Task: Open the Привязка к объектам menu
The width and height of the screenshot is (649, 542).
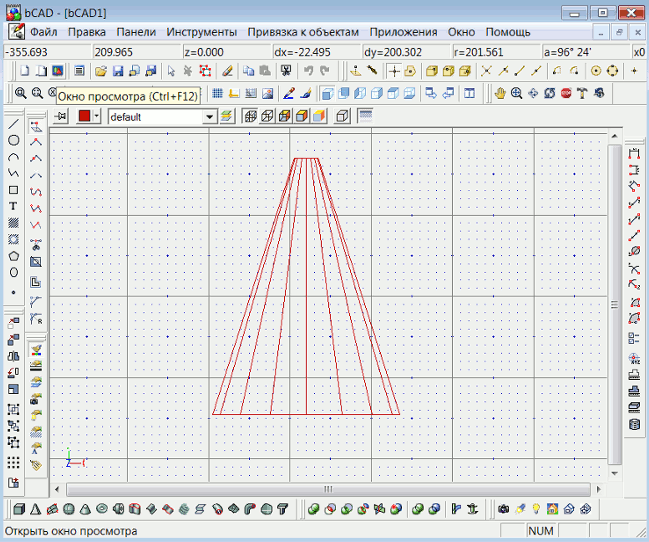Action: [303, 32]
